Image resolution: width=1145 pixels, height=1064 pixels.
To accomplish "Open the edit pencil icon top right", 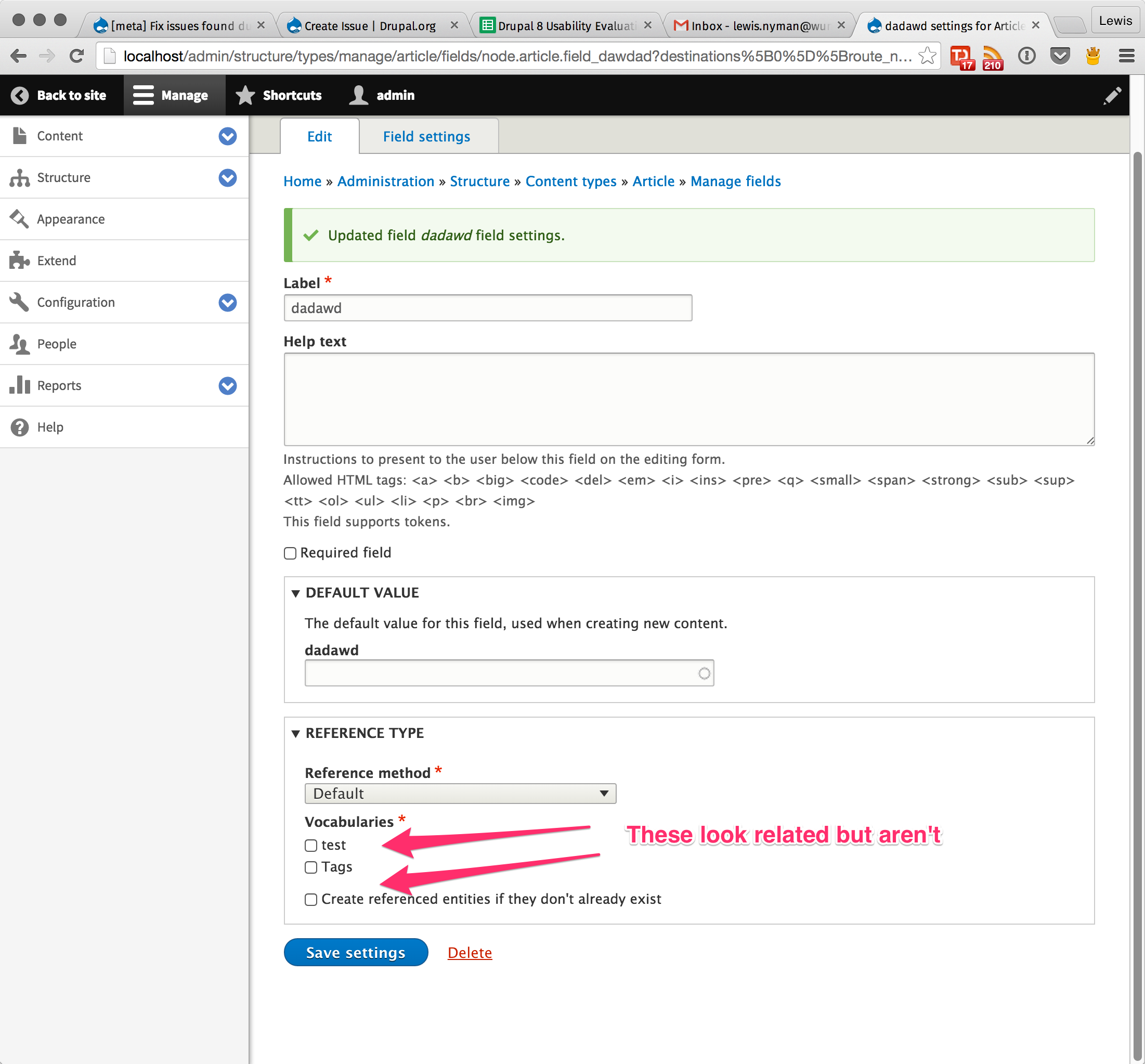I will [1113, 95].
